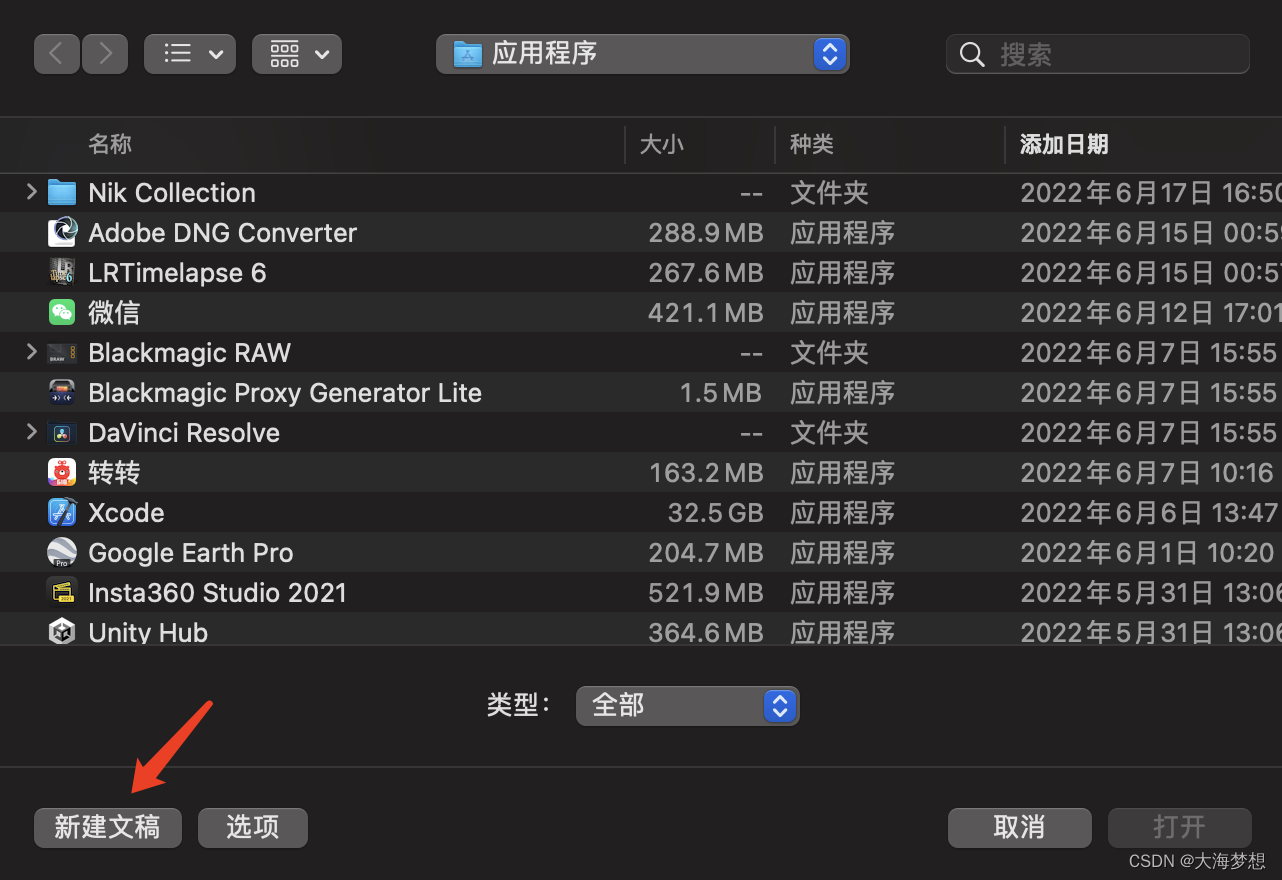Click the 2022年6月1日 10:20 date
The height and width of the screenshot is (880, 1282).
(x=1148, y=553)
